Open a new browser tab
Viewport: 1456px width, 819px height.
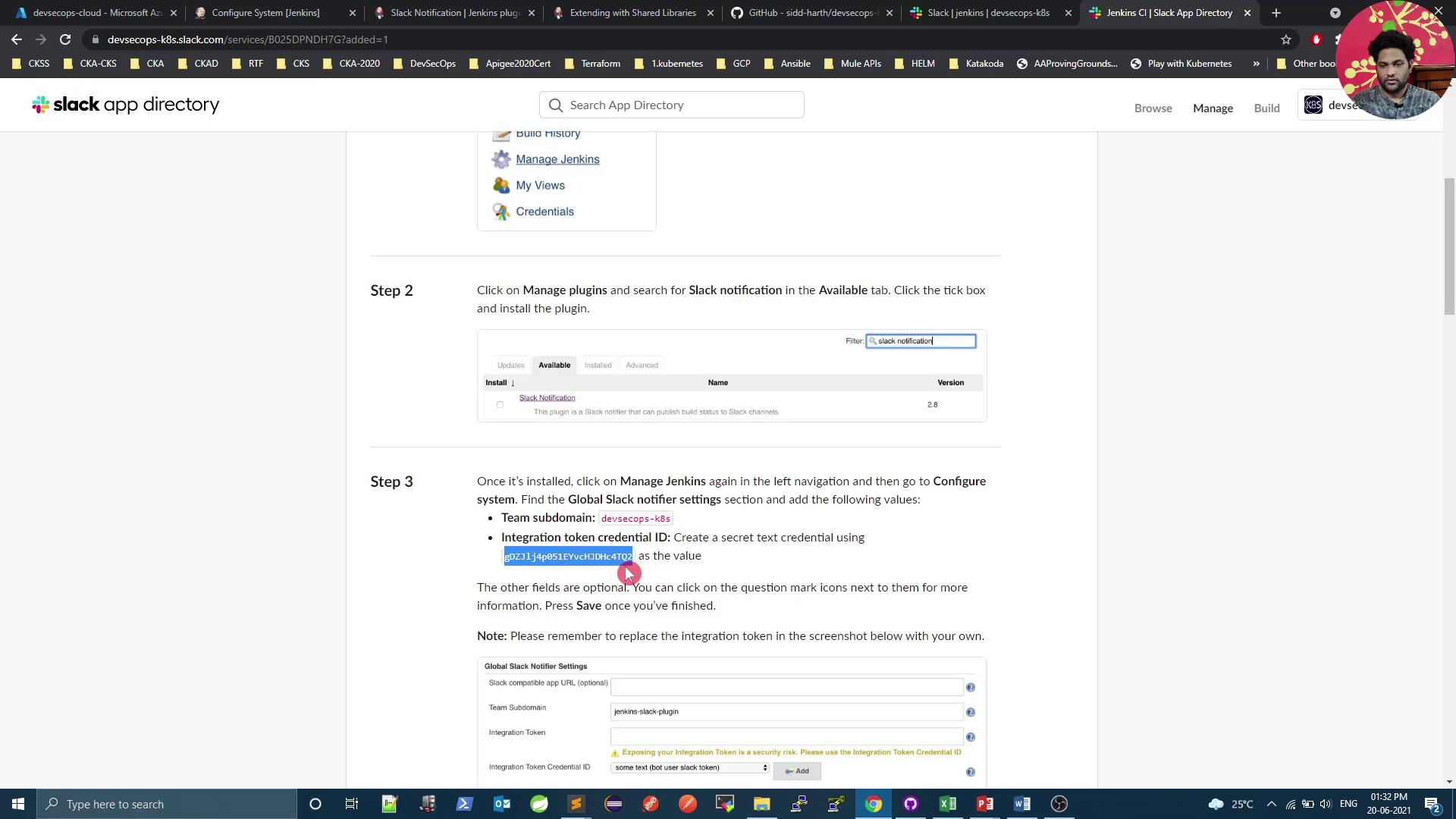pos(1276,13)
